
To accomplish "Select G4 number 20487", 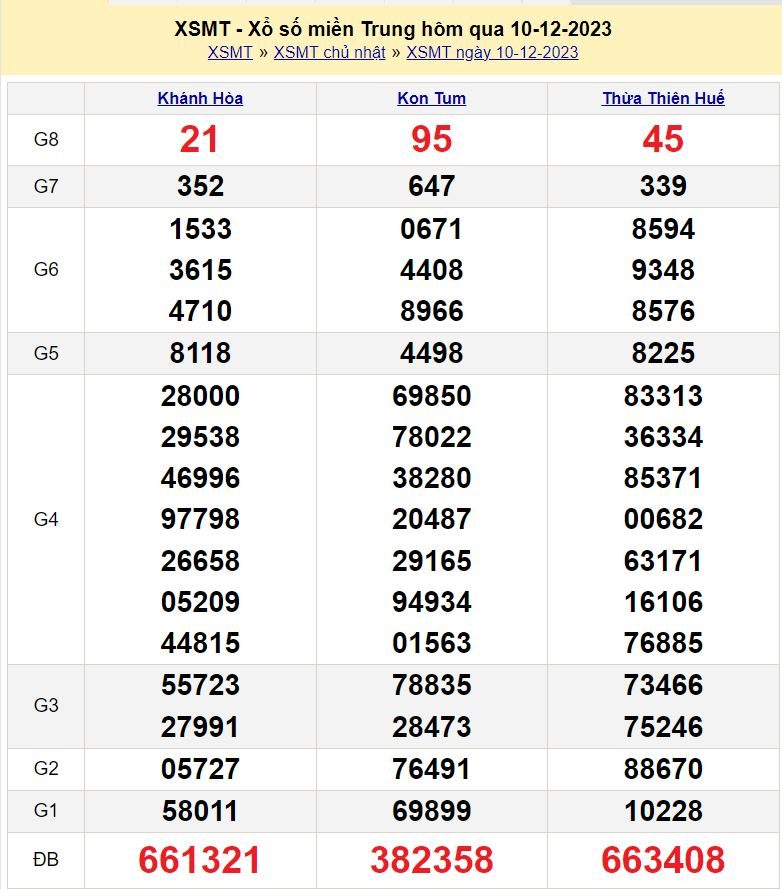I will [x=432, y=519].
